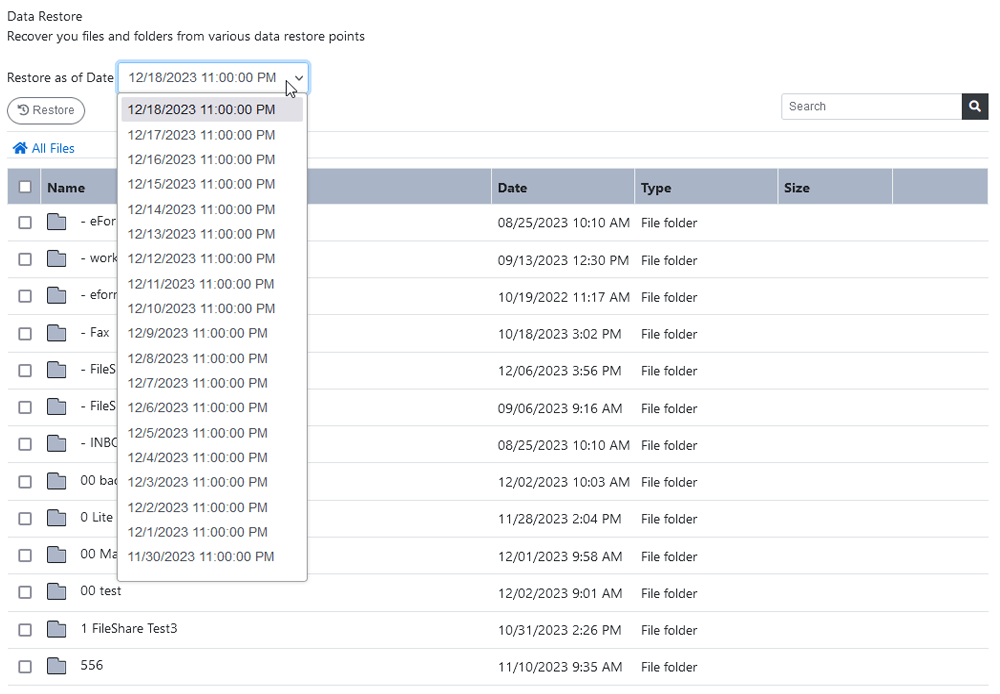
Task: Toggle the select-all checkbox in header
Action: click(x=25, y=187)
